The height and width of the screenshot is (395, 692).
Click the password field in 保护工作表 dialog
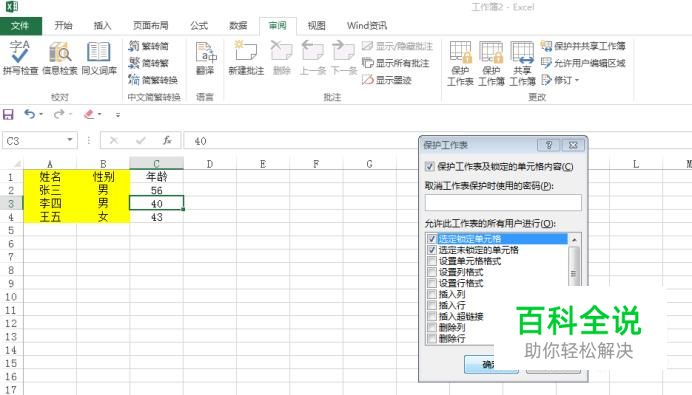pyautogui.click(x=503, y=203)
